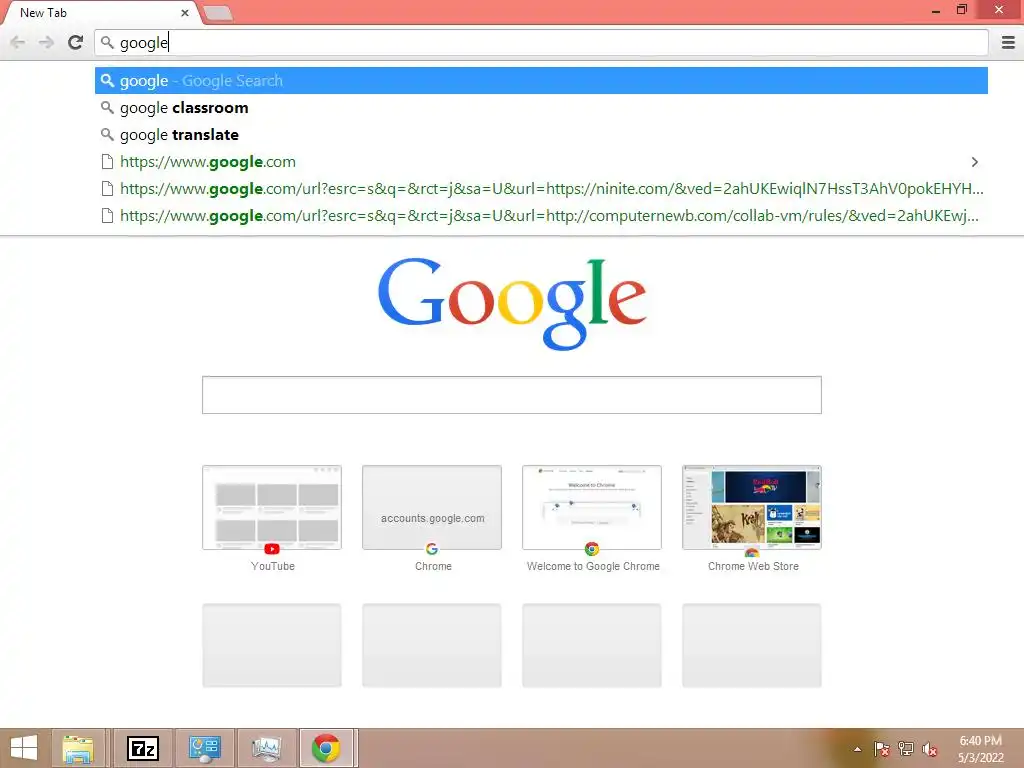Restore down the Chrome window

tap(962, 10)
